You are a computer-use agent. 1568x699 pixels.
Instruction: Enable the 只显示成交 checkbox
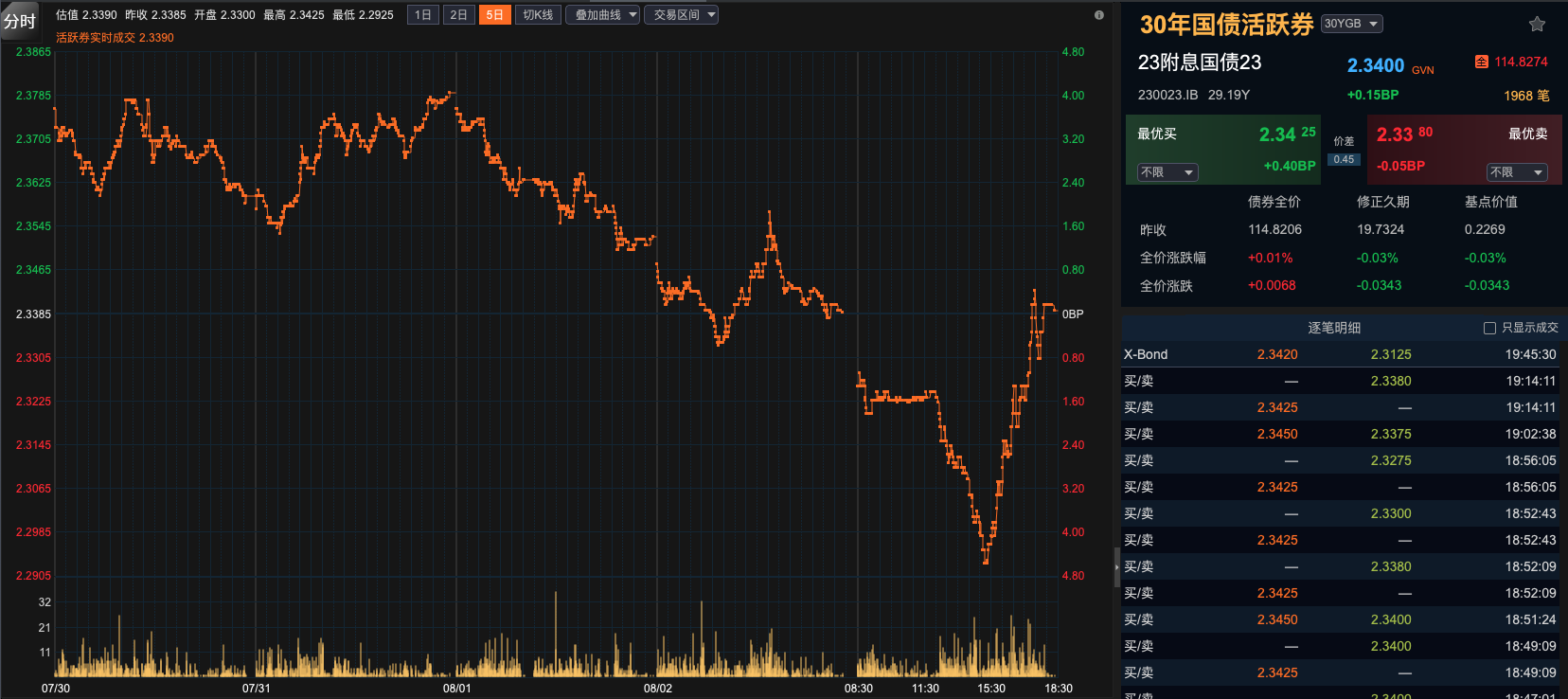click(x=1489, y=328)
